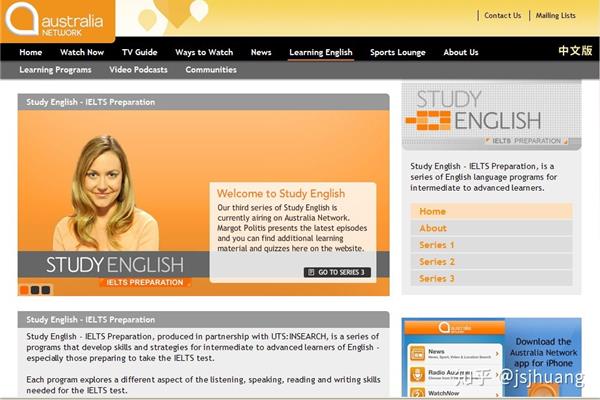The height and width of the screenshot is (400, 600).
Task: Click the News icon in the iPhone app ad
Action: (417, 353)
